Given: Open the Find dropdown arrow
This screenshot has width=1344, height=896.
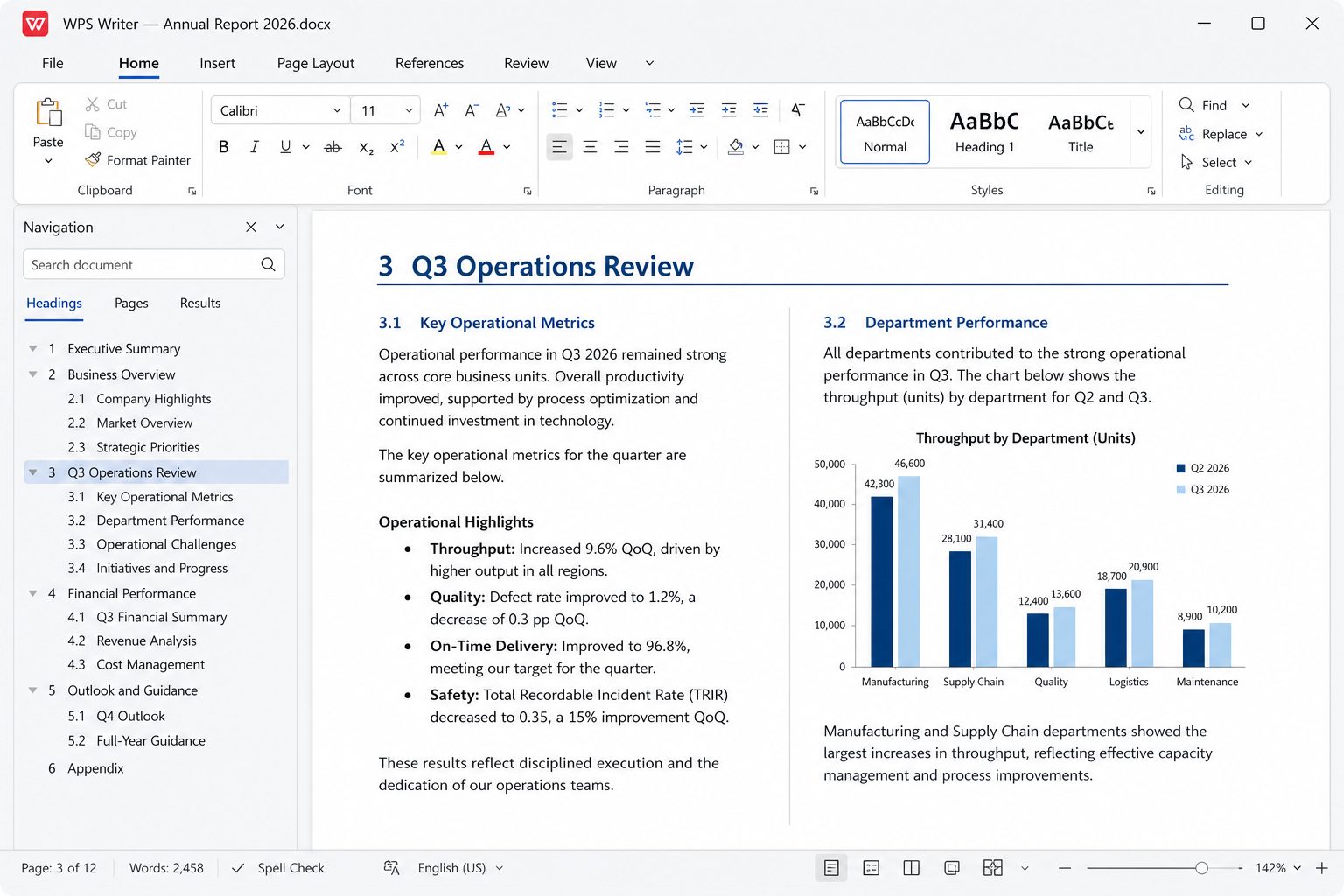Looking at the screenshot, I should 1246,105.
